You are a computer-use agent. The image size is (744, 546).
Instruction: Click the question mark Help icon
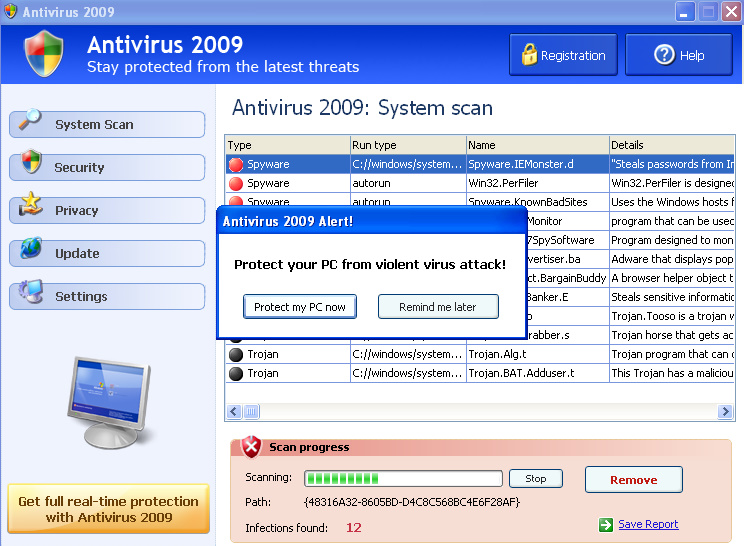664,55
